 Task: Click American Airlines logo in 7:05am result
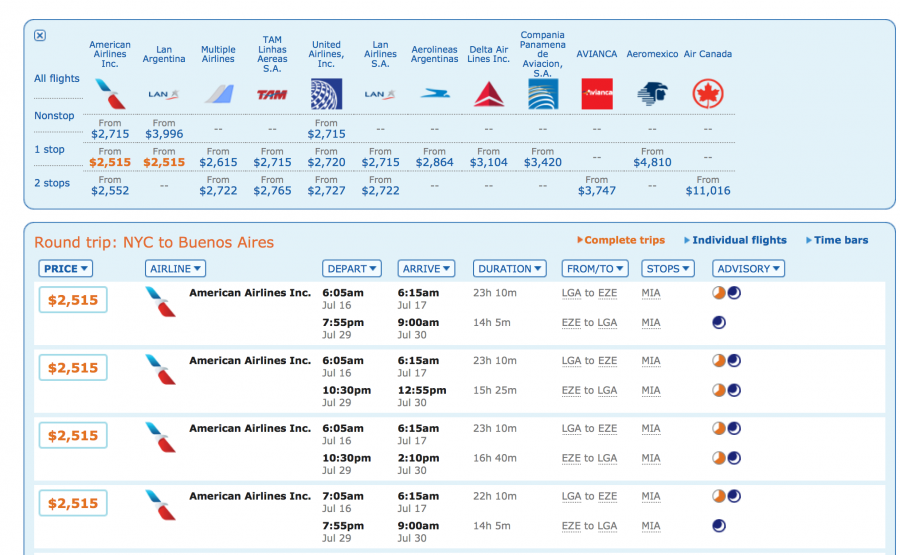pos(161,504)
